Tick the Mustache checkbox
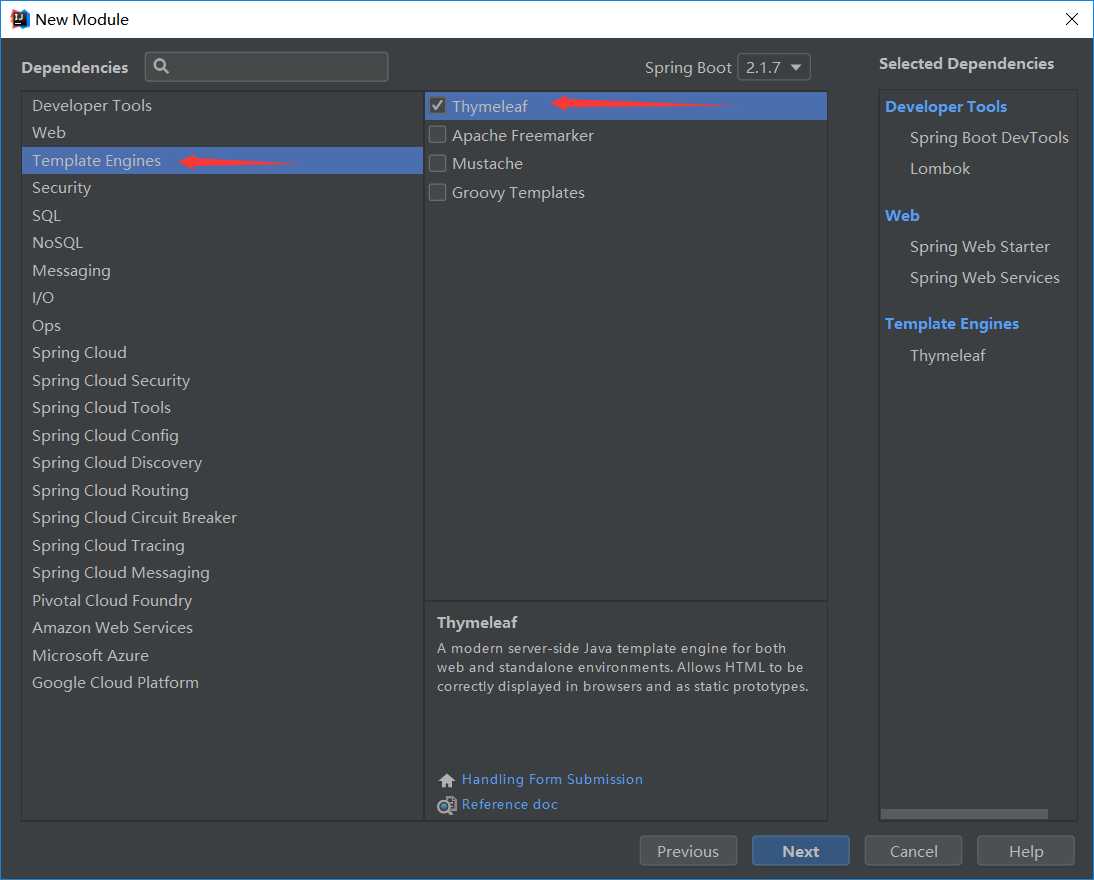1094x880 pixels. point(437,163)
